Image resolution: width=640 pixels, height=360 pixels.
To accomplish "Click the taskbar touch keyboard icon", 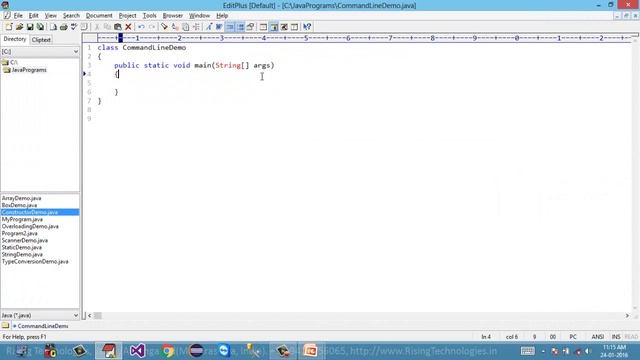I will [527, 351].
